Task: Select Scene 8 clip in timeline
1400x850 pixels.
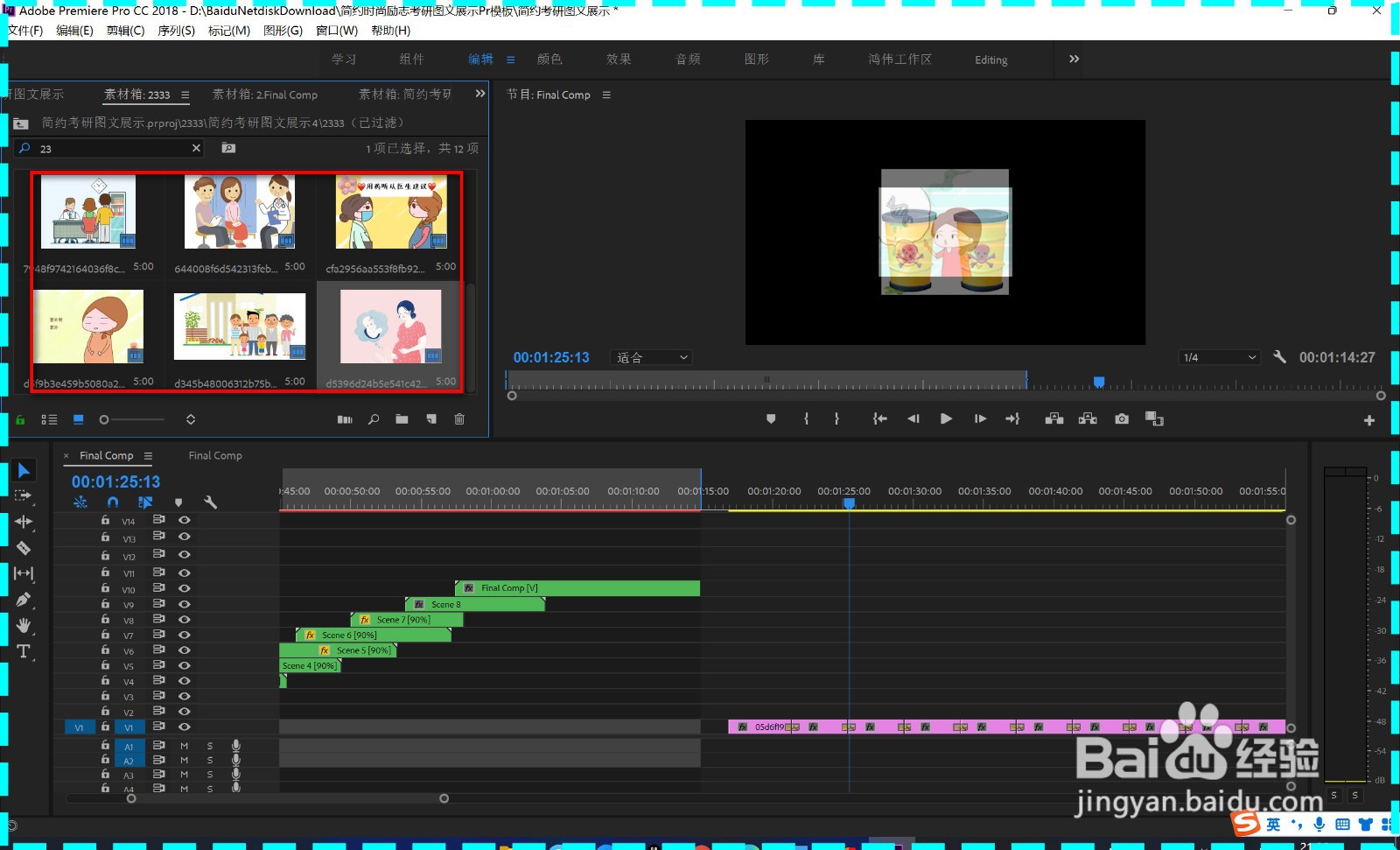Action: point(475,604)
